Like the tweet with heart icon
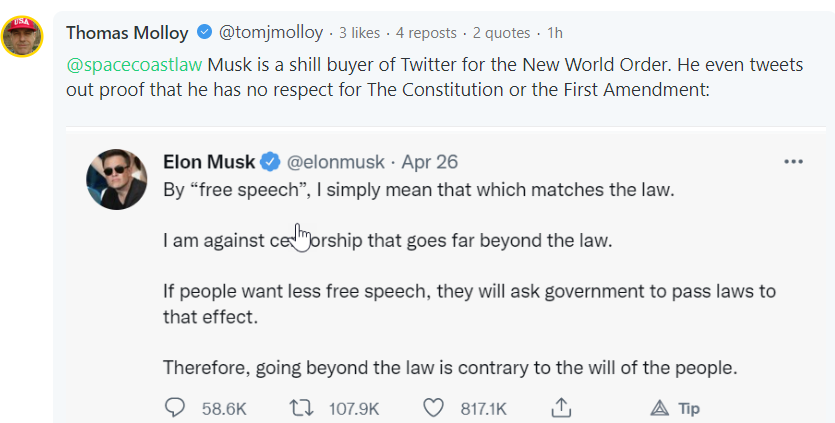The width and height of the screenshot is (835, 423). 433,408
